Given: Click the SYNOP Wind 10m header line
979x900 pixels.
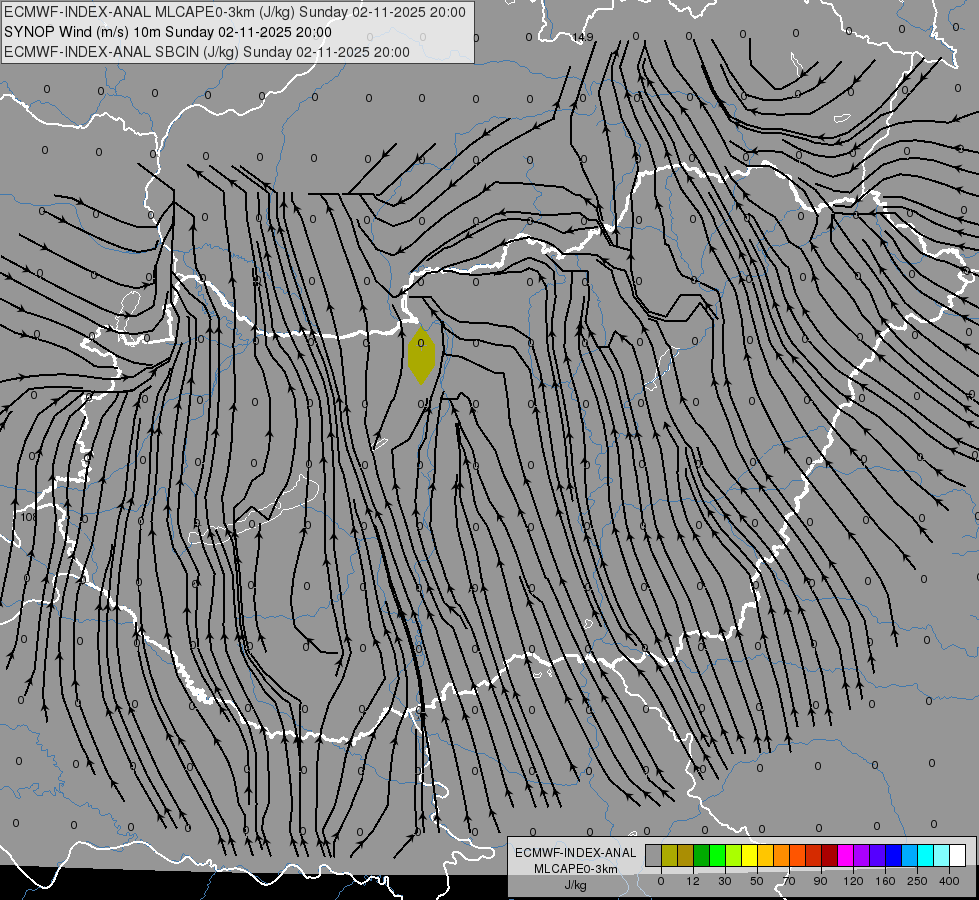Looking at the screenshot, I should (168, 32).
